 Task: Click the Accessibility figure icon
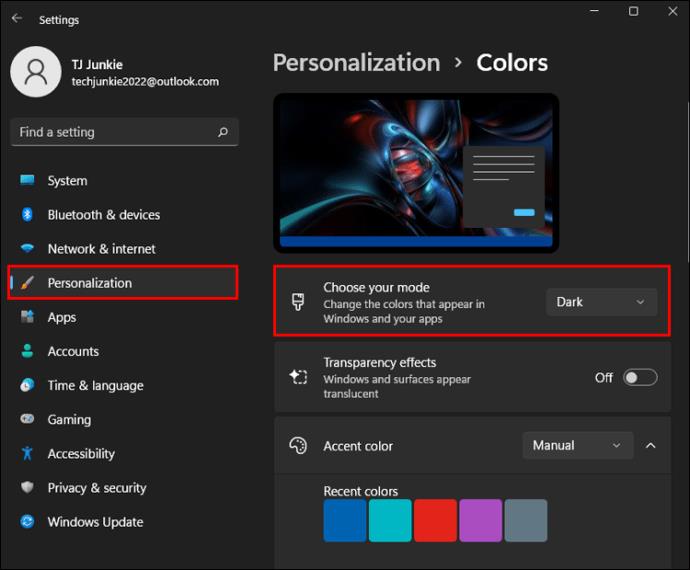coord(27,453)
